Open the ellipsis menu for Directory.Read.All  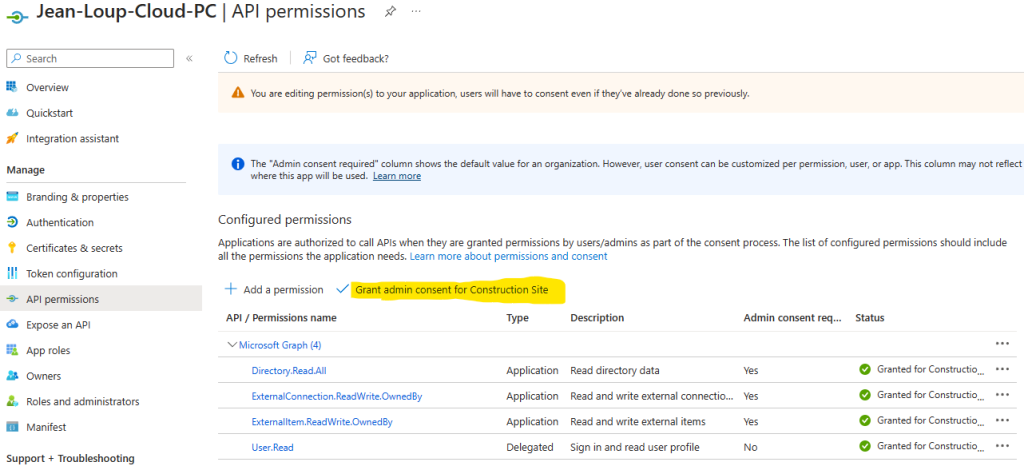click(1002, 369)
